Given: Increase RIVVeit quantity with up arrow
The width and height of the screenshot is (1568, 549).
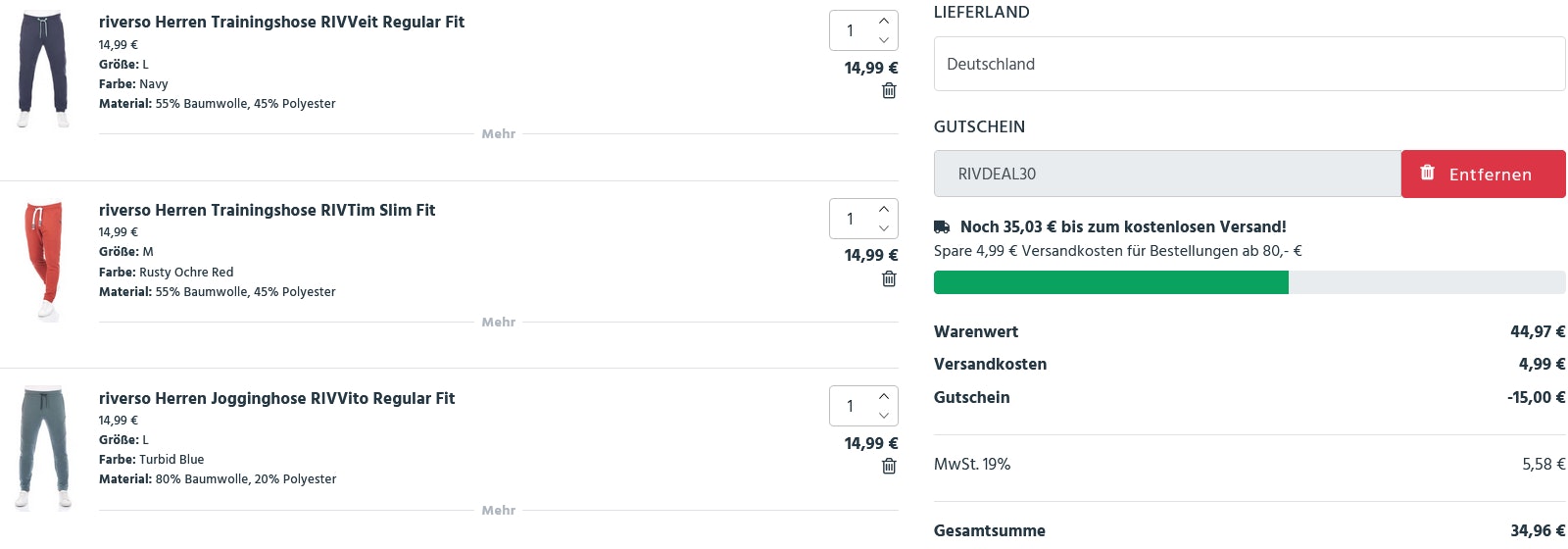Looking at the screenshot, I should click(x=884, y=21).
